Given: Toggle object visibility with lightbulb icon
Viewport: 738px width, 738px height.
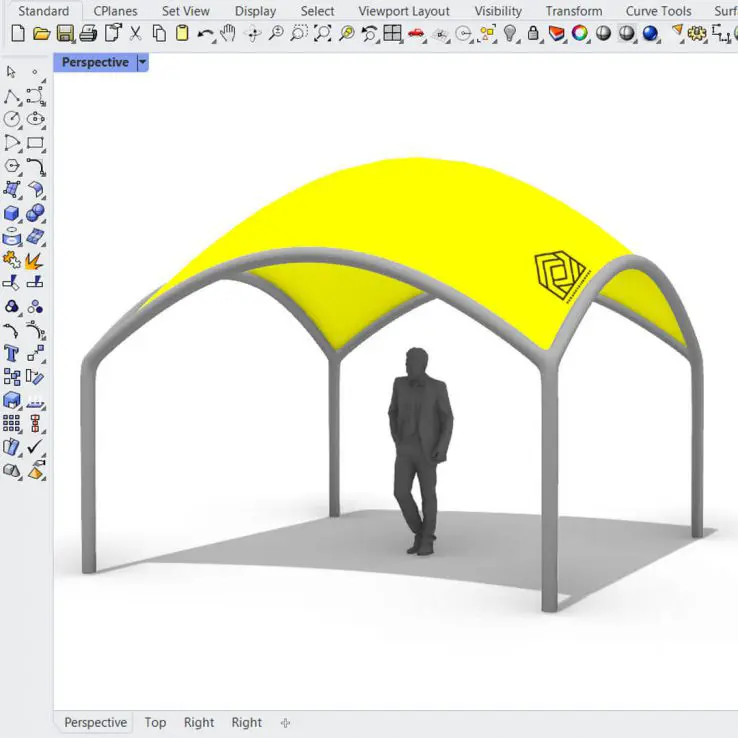Looking at the screenshot, I should [x=511, y=34].
